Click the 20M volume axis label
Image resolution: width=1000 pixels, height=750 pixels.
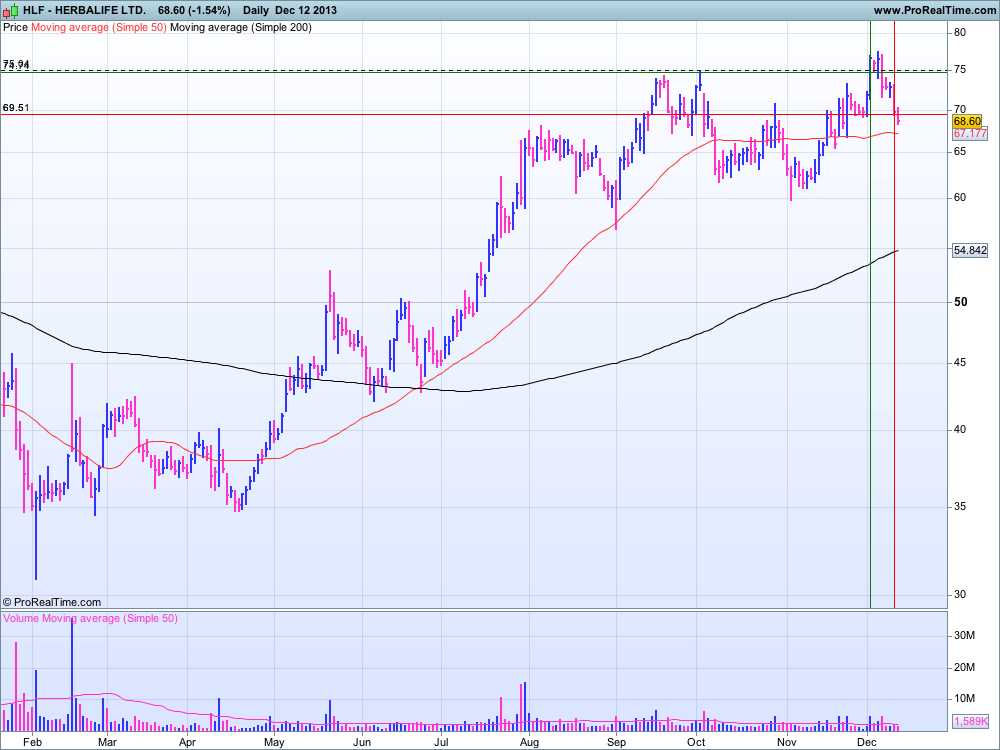(964, 668)
